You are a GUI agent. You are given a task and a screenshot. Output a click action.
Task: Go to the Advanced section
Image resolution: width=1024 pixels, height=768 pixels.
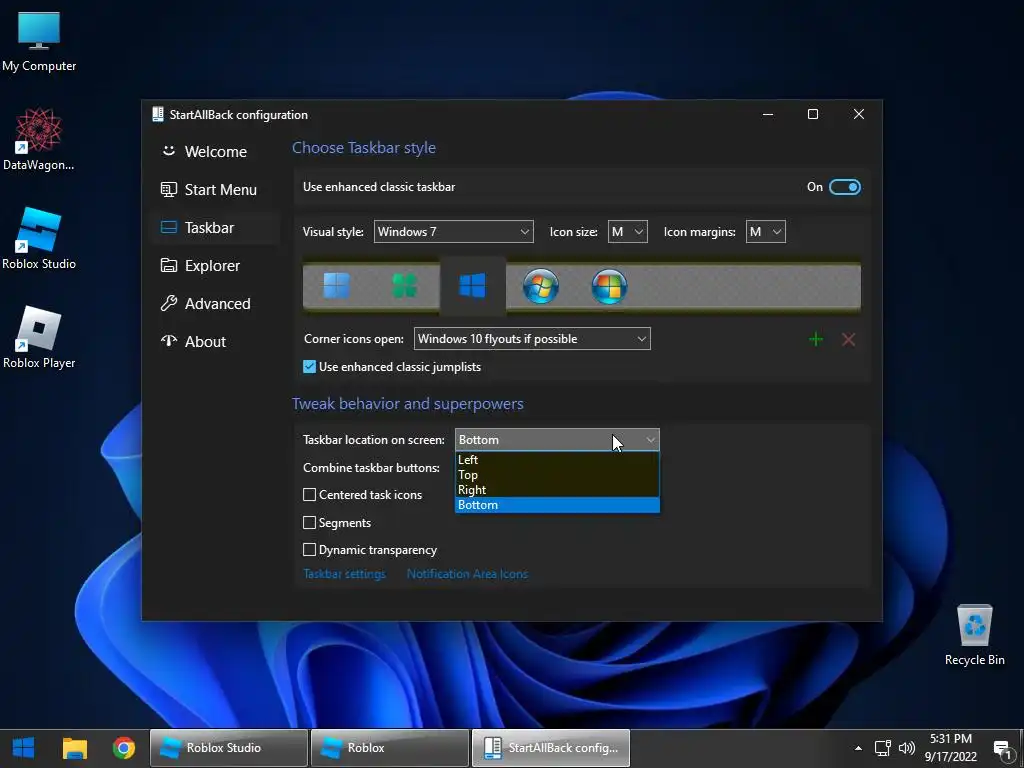pos(215,304)
